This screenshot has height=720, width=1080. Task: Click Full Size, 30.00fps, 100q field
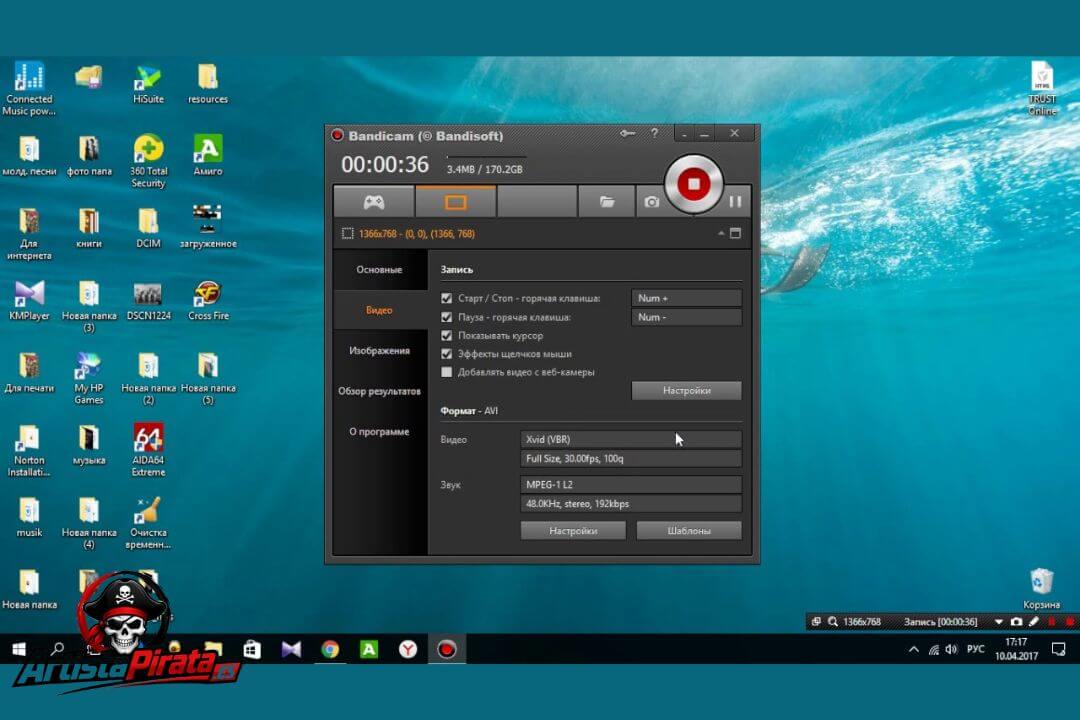[x=631, y=458]
